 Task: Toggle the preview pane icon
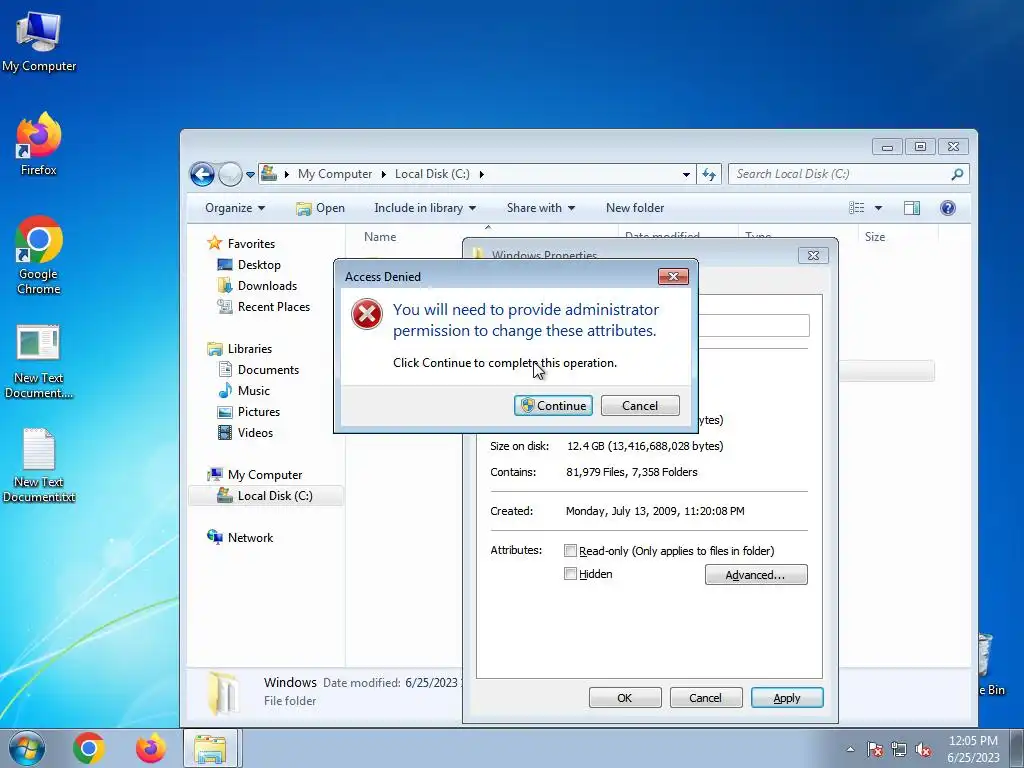coord(912,208)
